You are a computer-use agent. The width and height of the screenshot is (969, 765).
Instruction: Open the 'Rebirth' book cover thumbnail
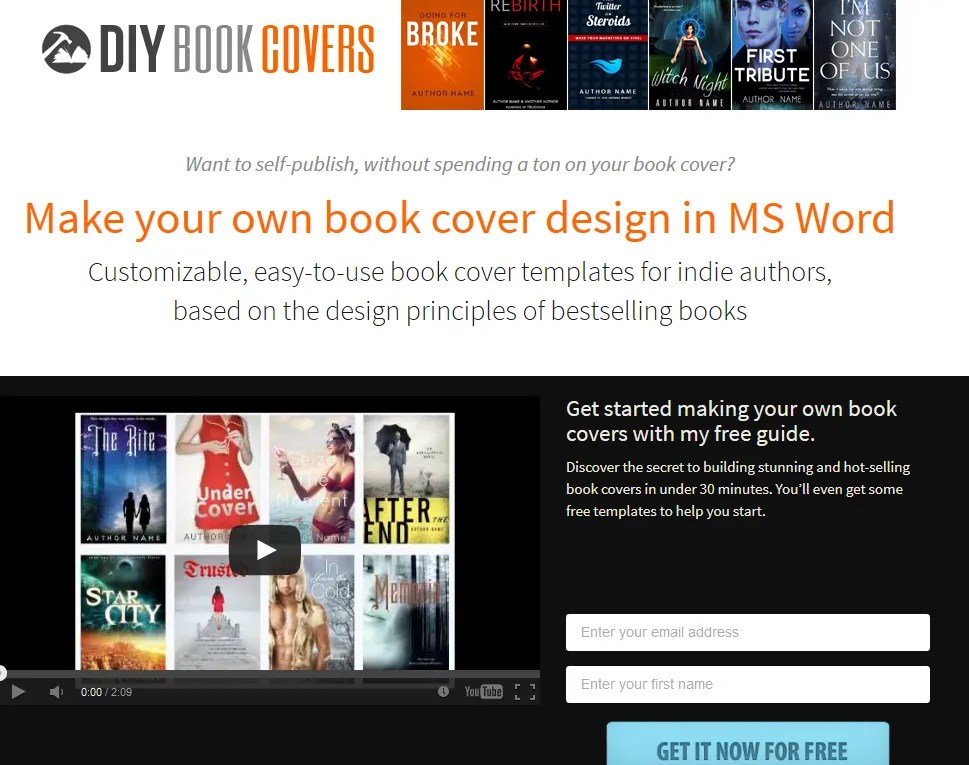(x=524, y=55)
